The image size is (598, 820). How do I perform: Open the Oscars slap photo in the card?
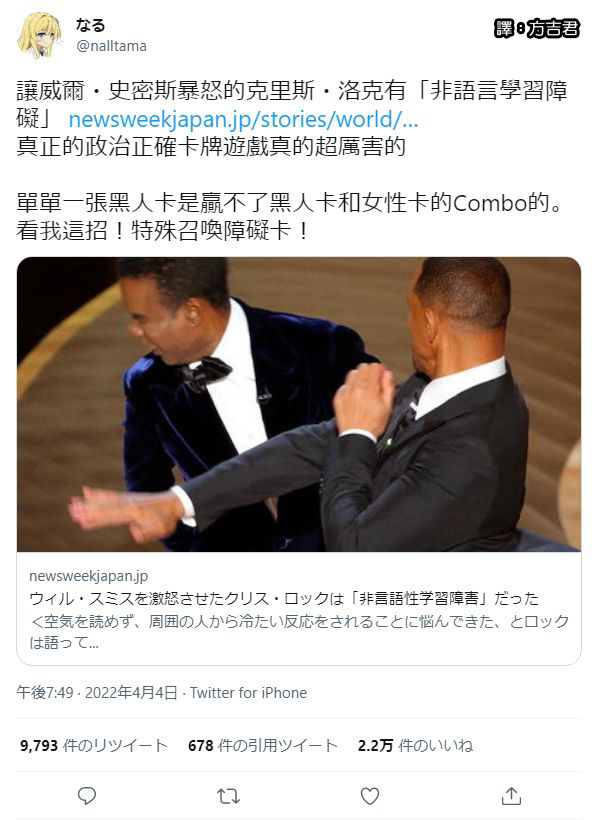coord(299,404)
